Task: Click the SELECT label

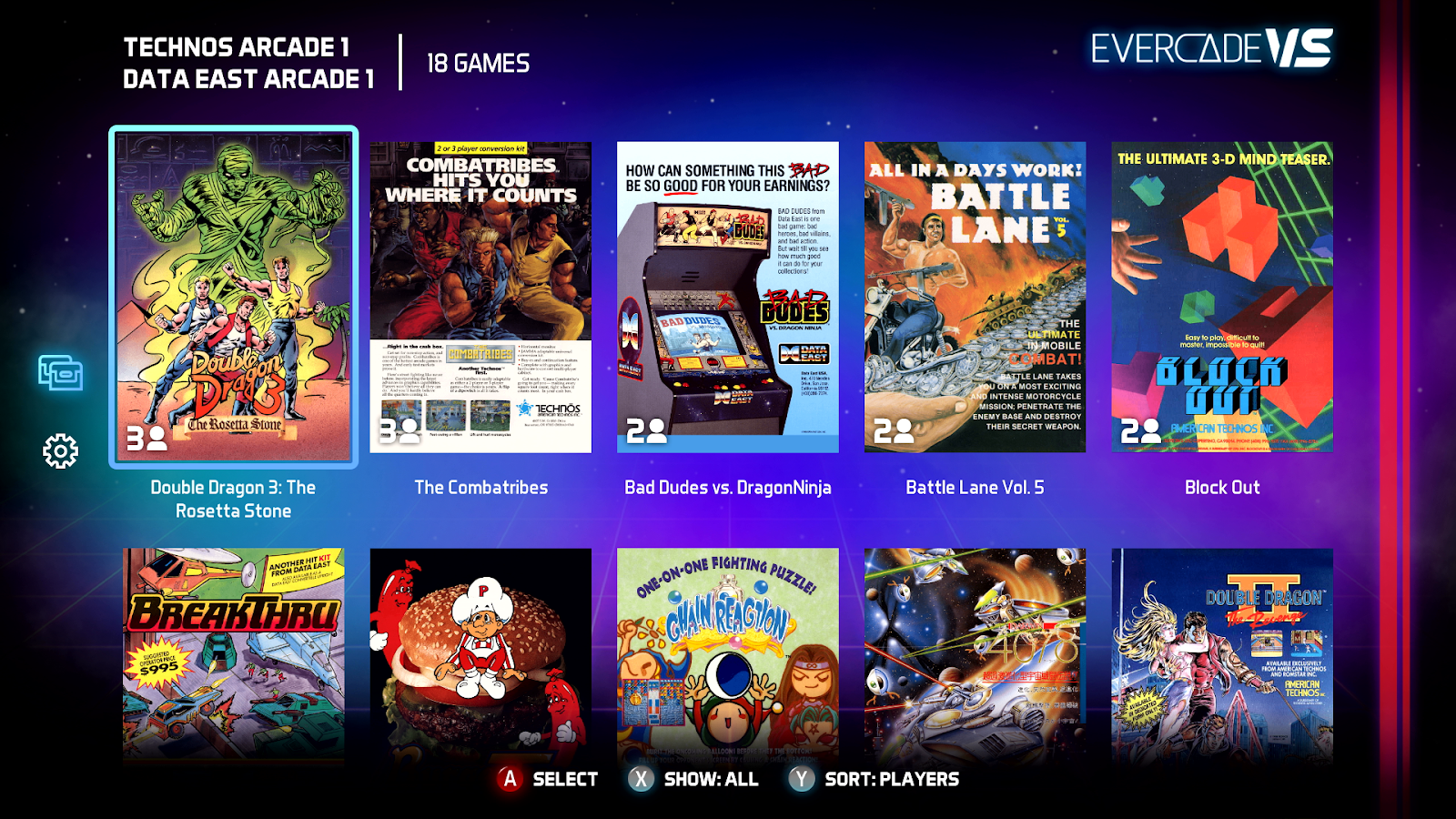Action: pyautogui.click(x=565, y=779)
